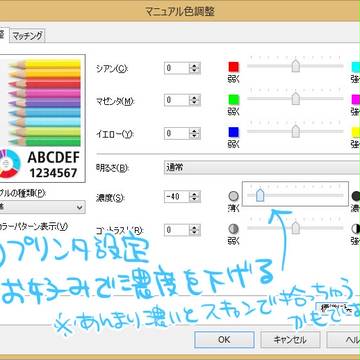Screen dimensions: 360x360
Task: Click the low contrast 弱く icon
Action: [234, 229]
